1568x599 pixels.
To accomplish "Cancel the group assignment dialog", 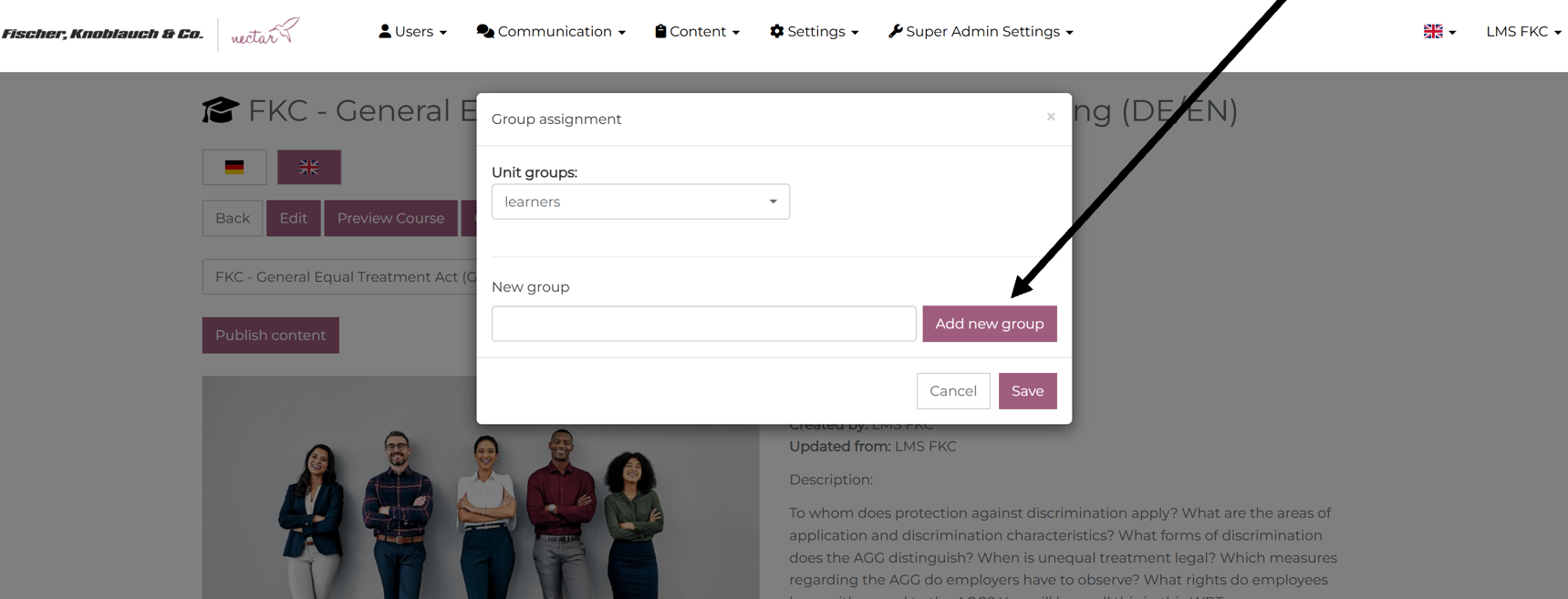I will click(952, 391).
